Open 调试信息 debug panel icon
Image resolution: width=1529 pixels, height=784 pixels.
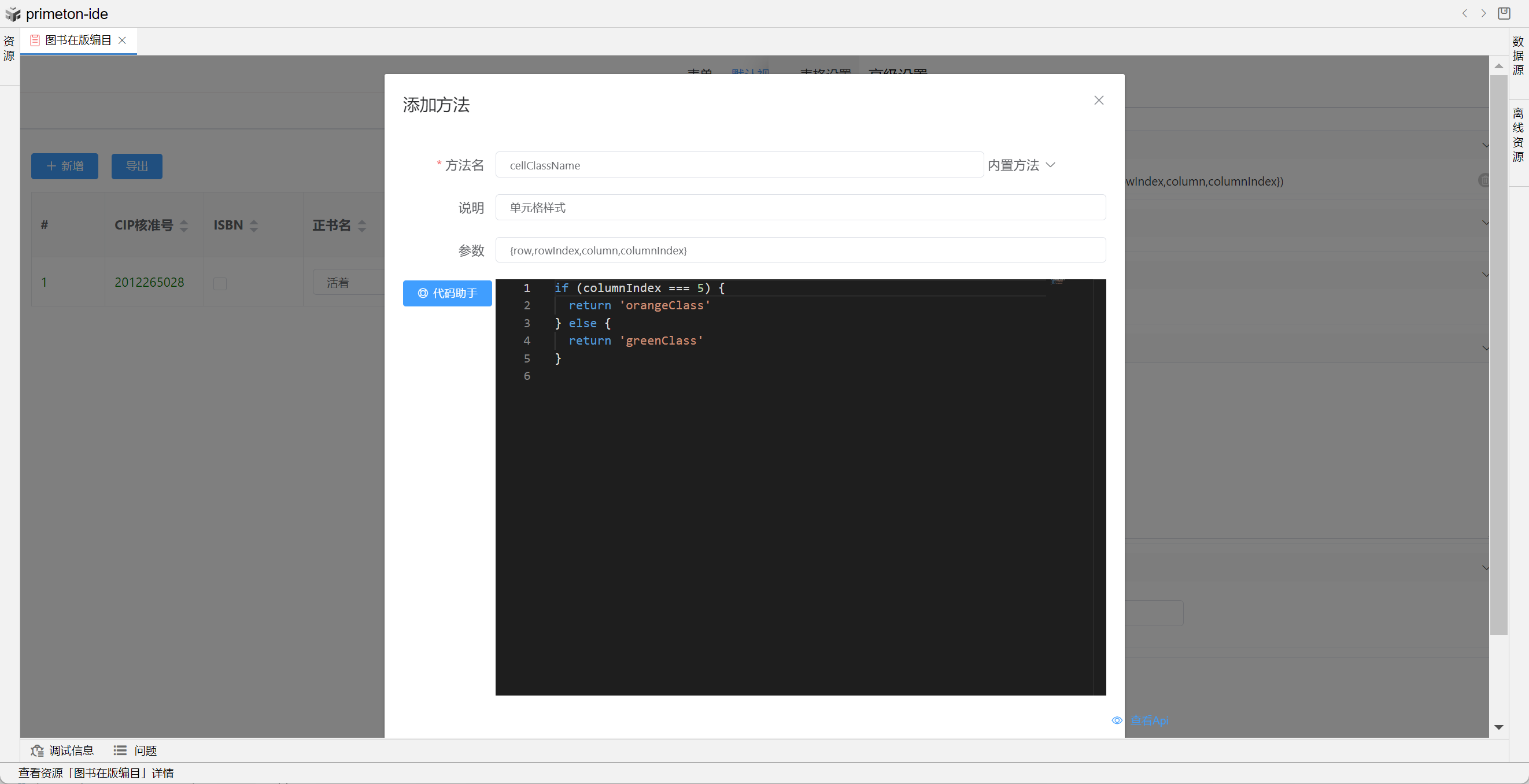[x=38, y=751]
